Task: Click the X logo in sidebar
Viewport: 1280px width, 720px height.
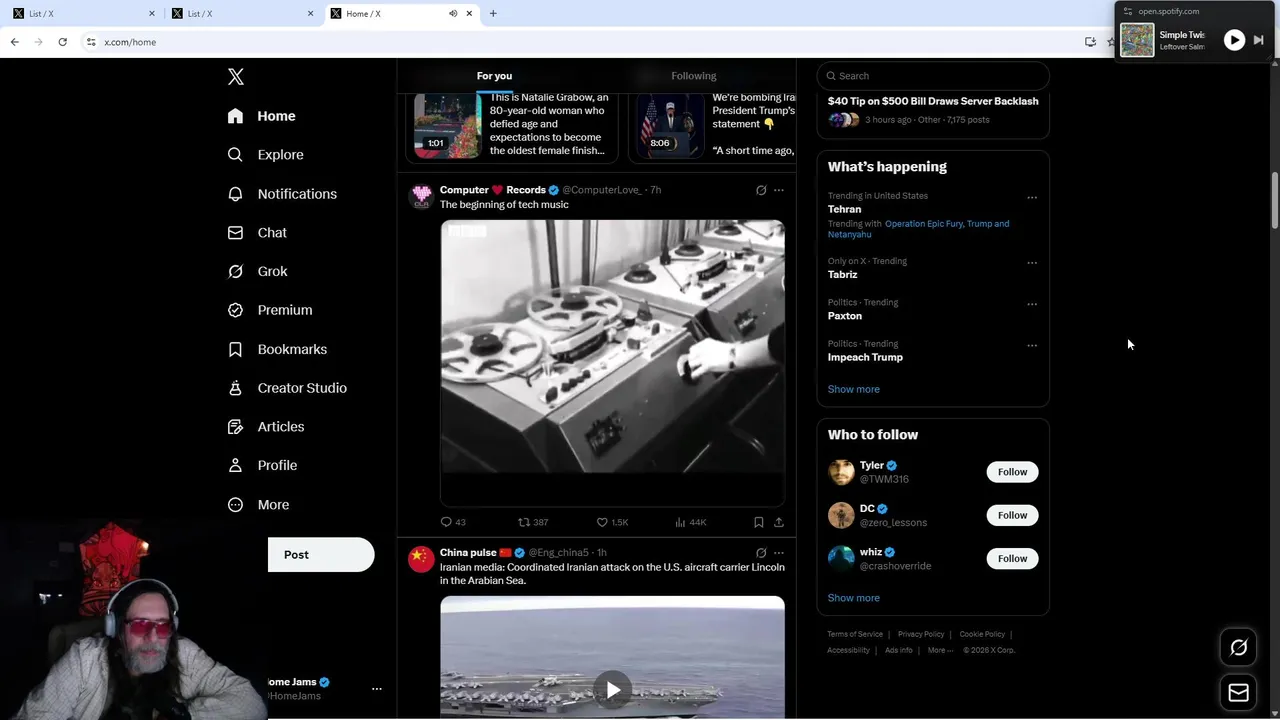Action: coord(235,76)
